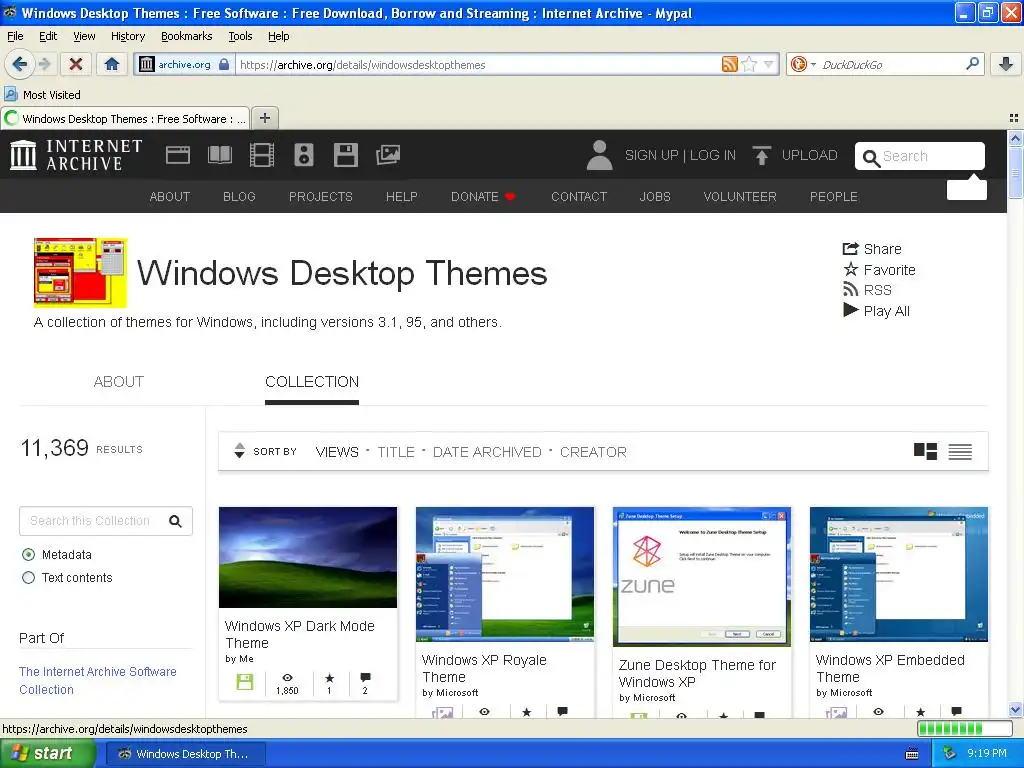The width and height of the screenshot is (1024, 768).
Task: Open the Web archive icon
Action: pos(178,155)
